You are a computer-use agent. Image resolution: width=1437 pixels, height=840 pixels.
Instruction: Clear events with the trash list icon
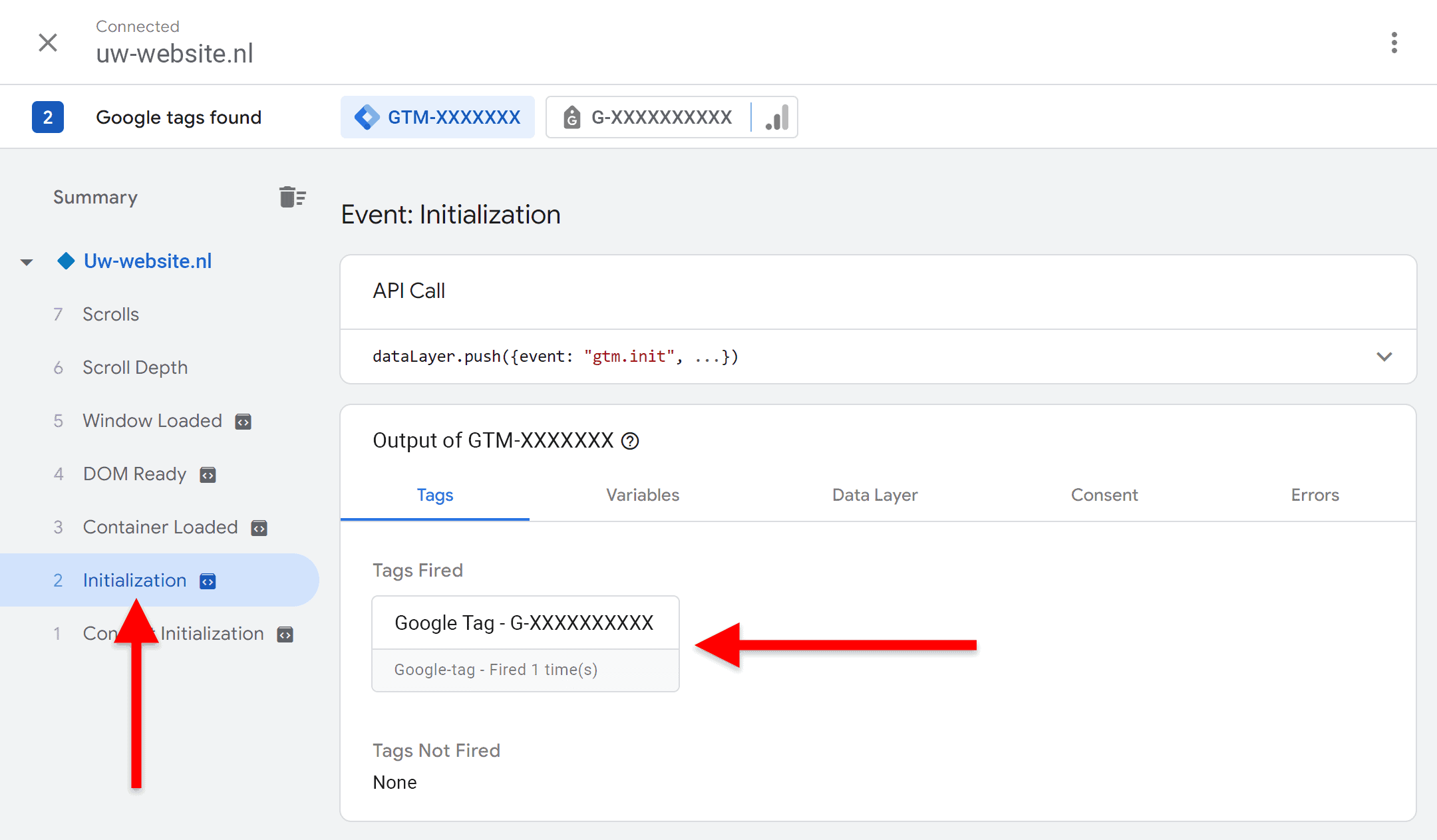pyautogui.click(x=292, y=197)
